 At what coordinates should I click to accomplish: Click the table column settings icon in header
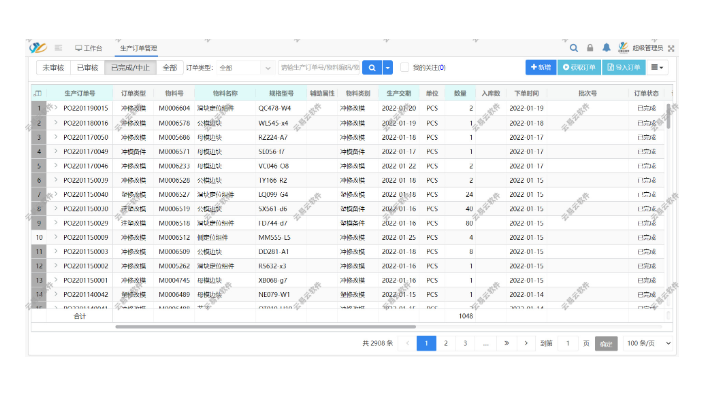point(38,93)
